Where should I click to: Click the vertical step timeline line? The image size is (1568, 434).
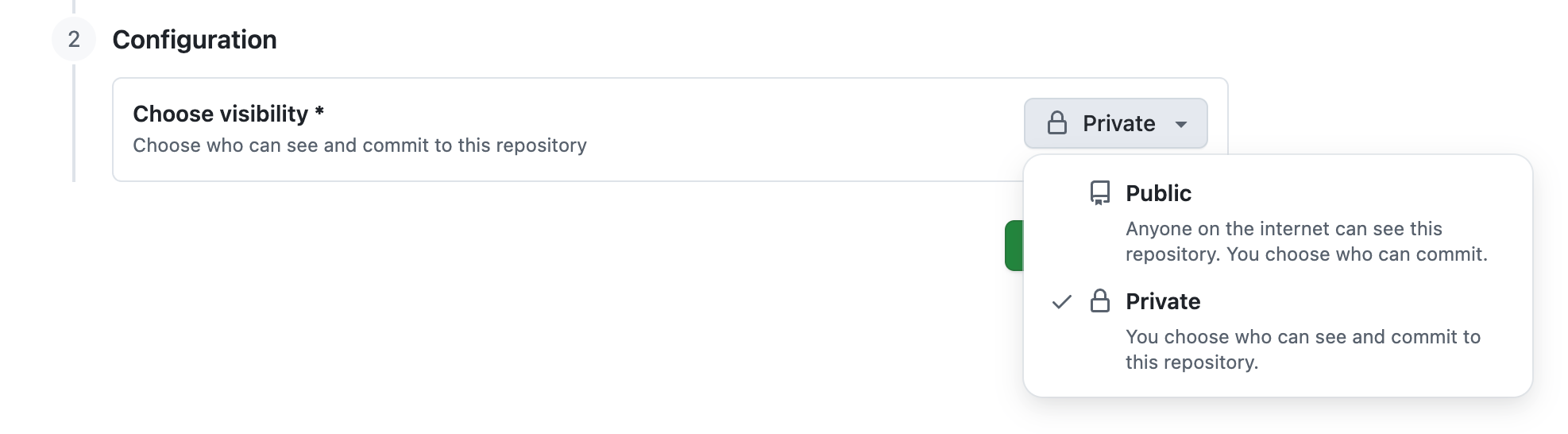[74, 127]
